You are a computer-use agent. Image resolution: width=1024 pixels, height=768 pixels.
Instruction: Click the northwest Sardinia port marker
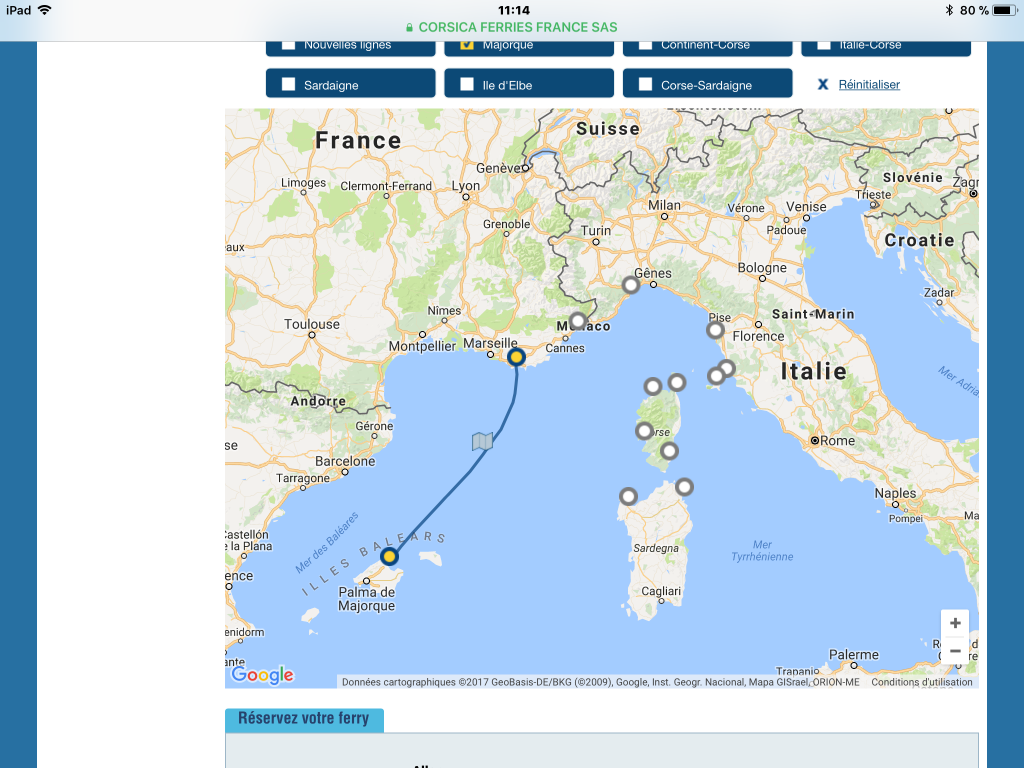click(x=627, y=495)
